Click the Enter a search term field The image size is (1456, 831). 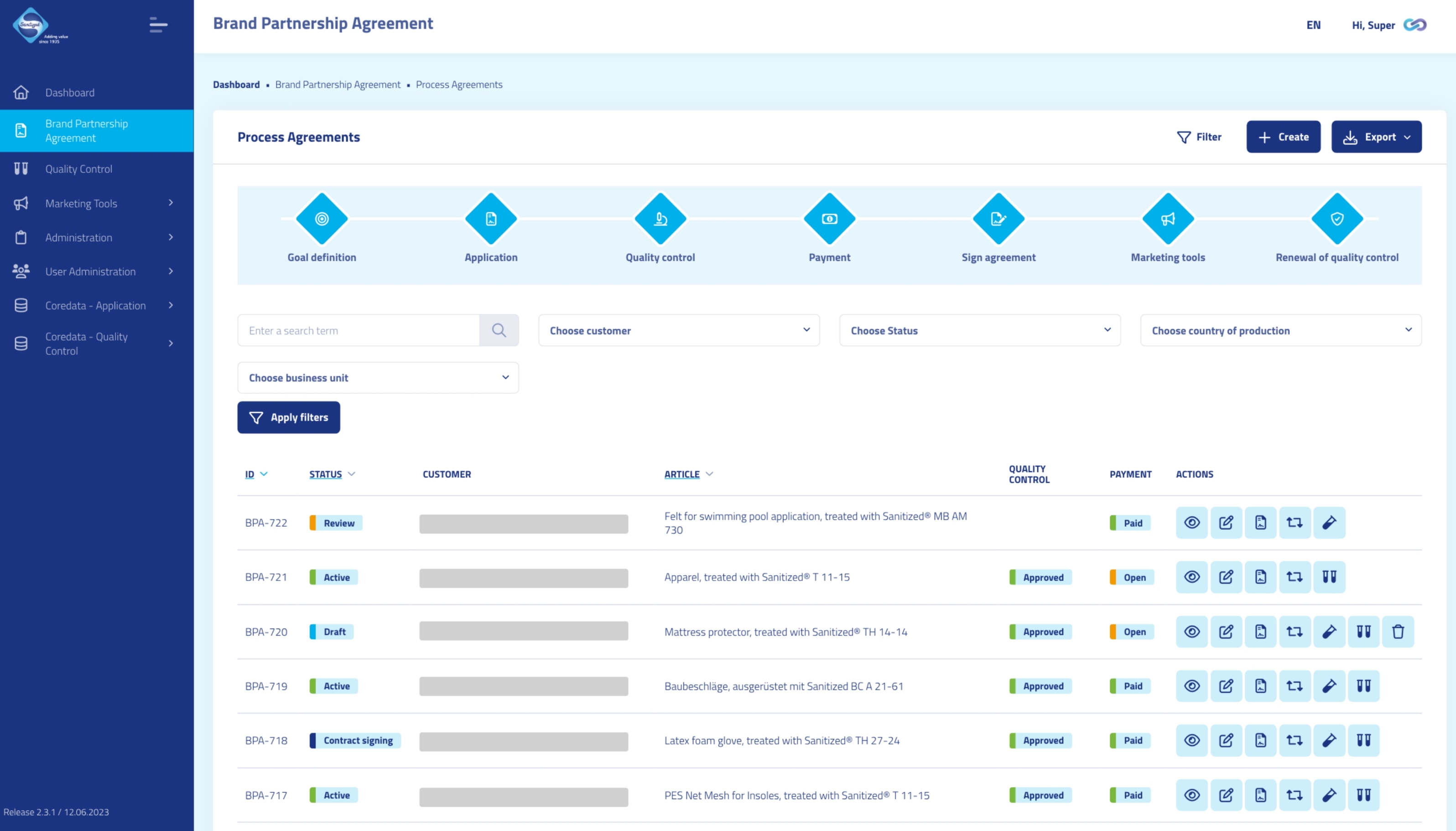coord(358,331)
